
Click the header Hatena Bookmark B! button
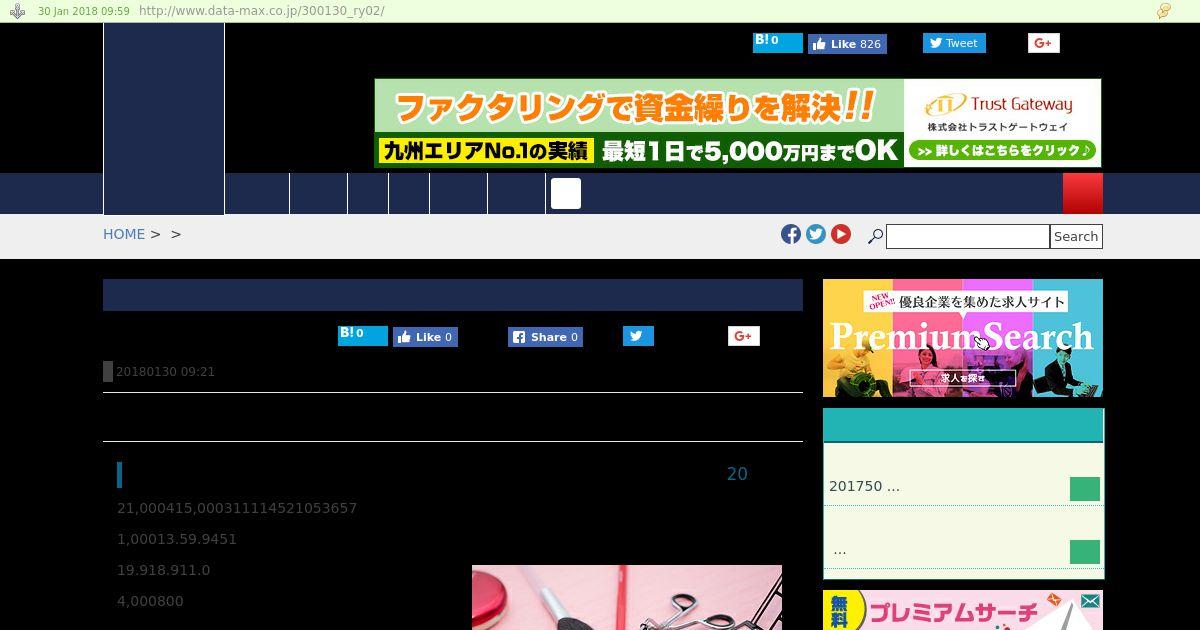(x=778, y=42)
